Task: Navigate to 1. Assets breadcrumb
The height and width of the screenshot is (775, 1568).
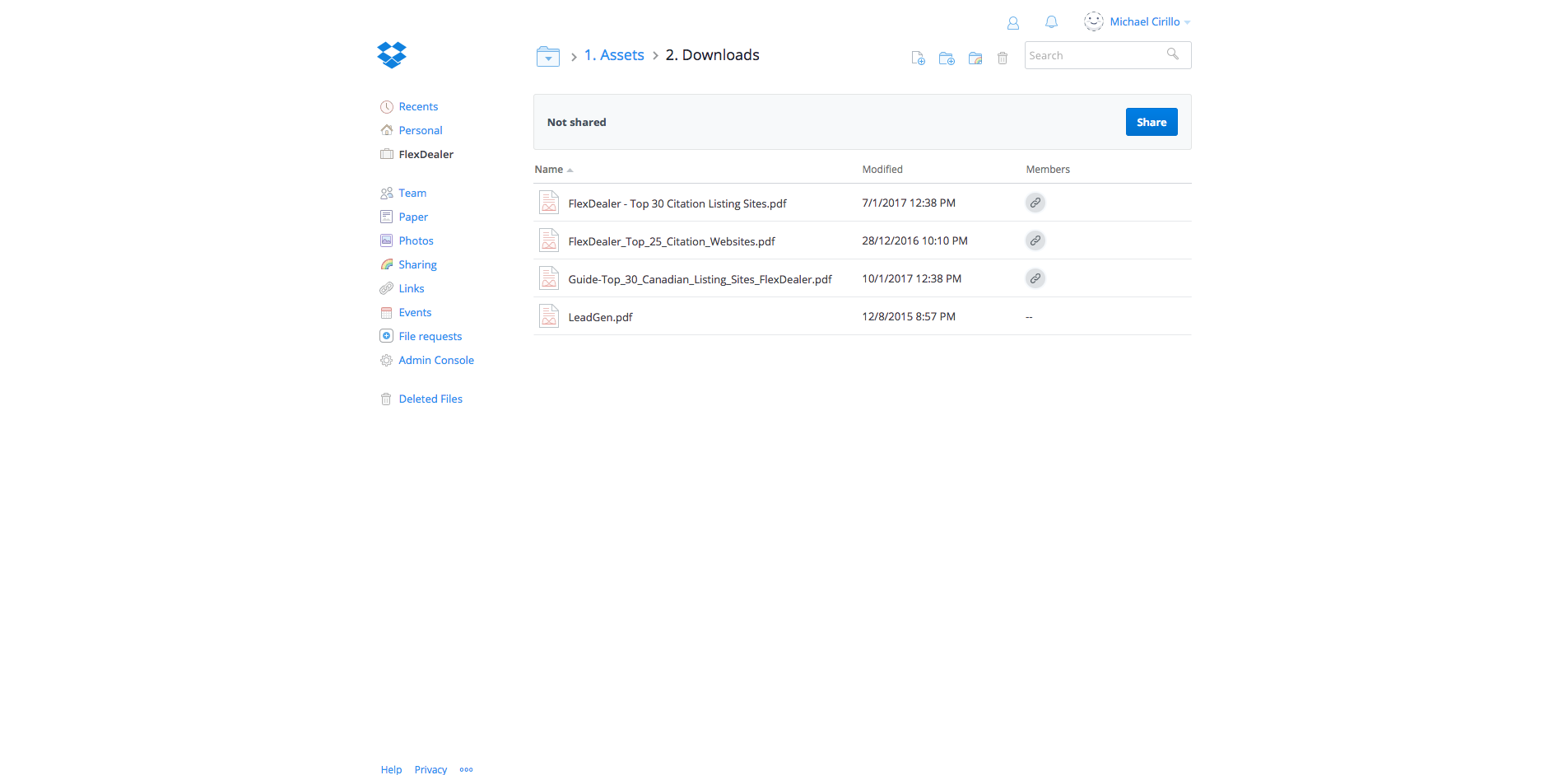Action: tap(614, 55)
